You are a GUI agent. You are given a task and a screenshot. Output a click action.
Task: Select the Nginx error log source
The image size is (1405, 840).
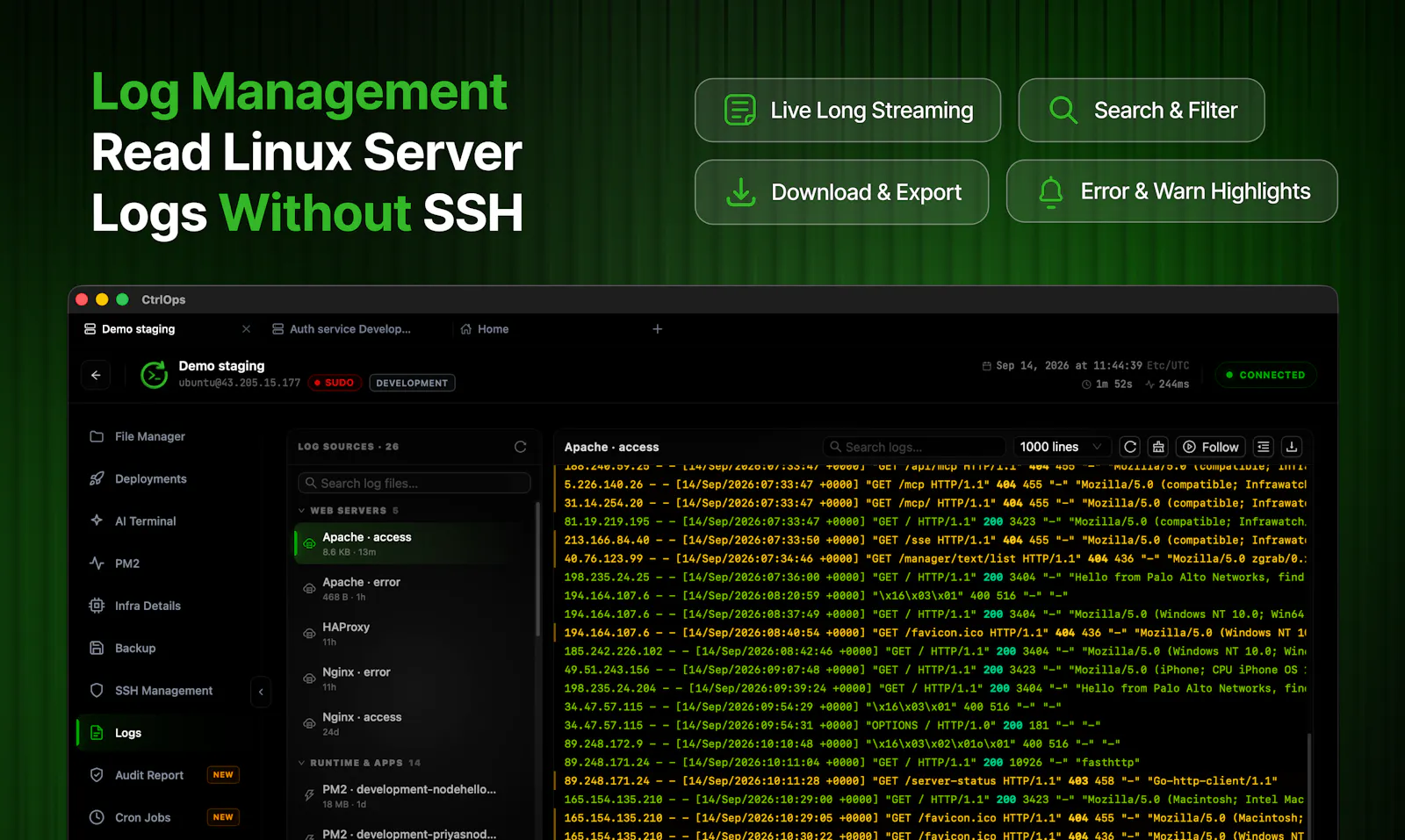click(413, 678)
